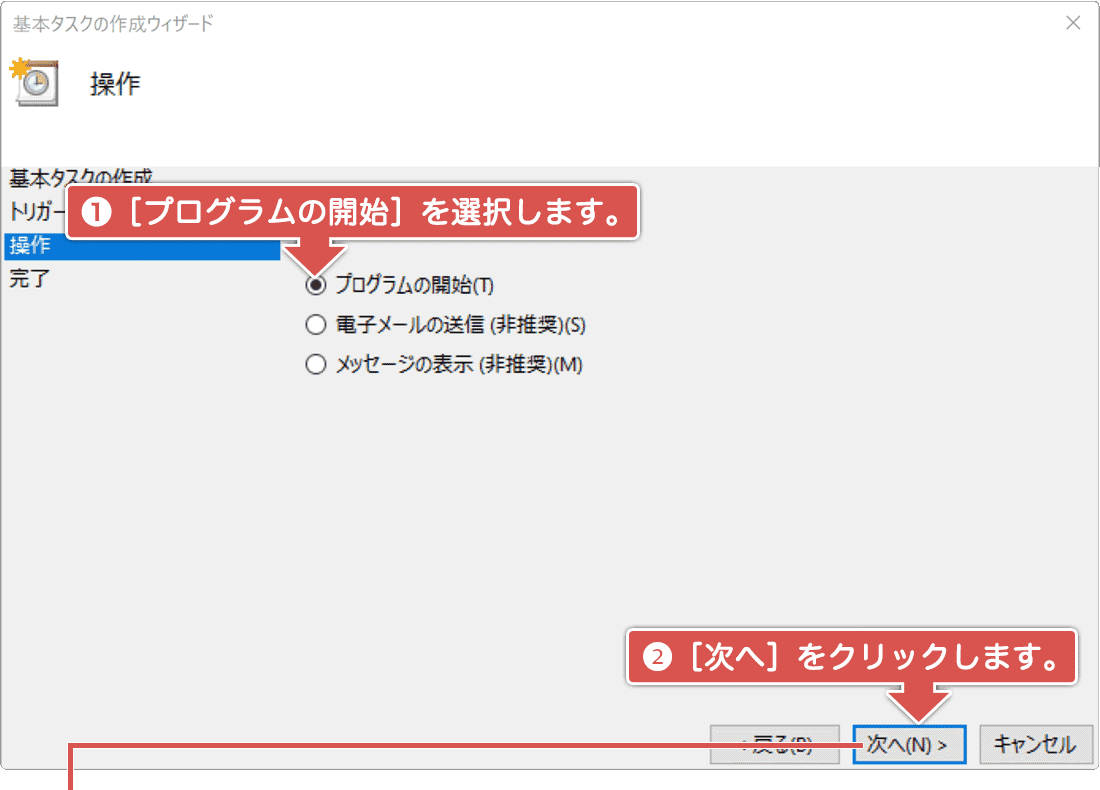Screen dimensions: 1100x790
Task: Click the 戻る(B) button
Action: (775, 744)
